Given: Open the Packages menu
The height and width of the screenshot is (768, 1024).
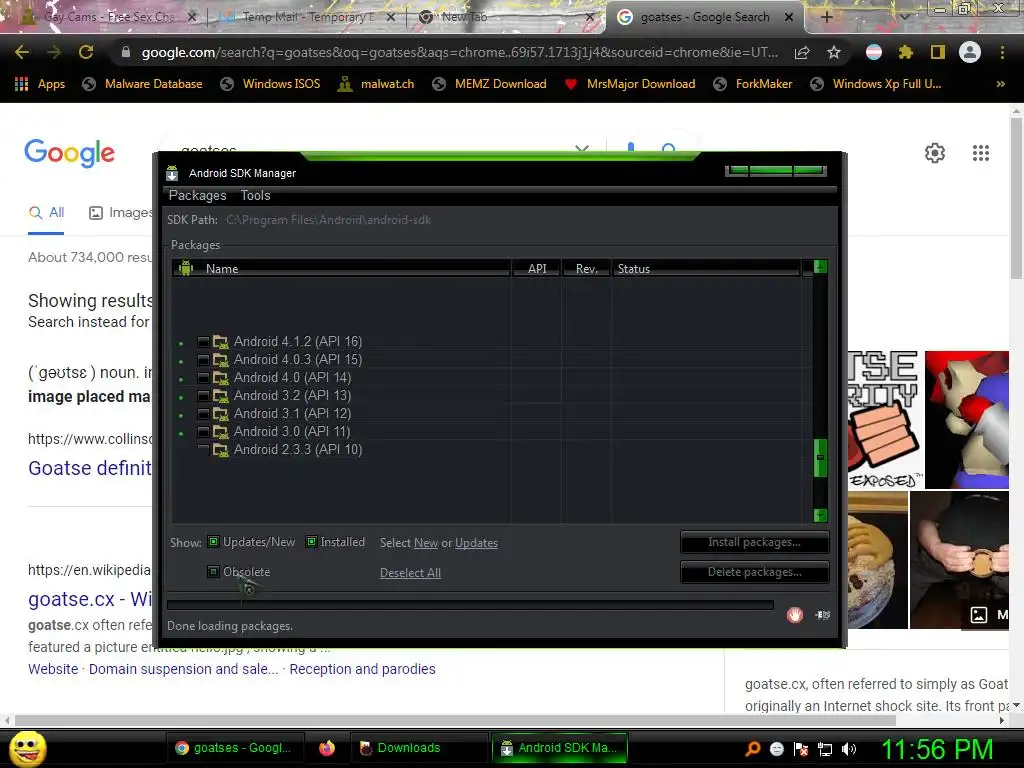Looking at the screenshot, I should pos(197,195).
